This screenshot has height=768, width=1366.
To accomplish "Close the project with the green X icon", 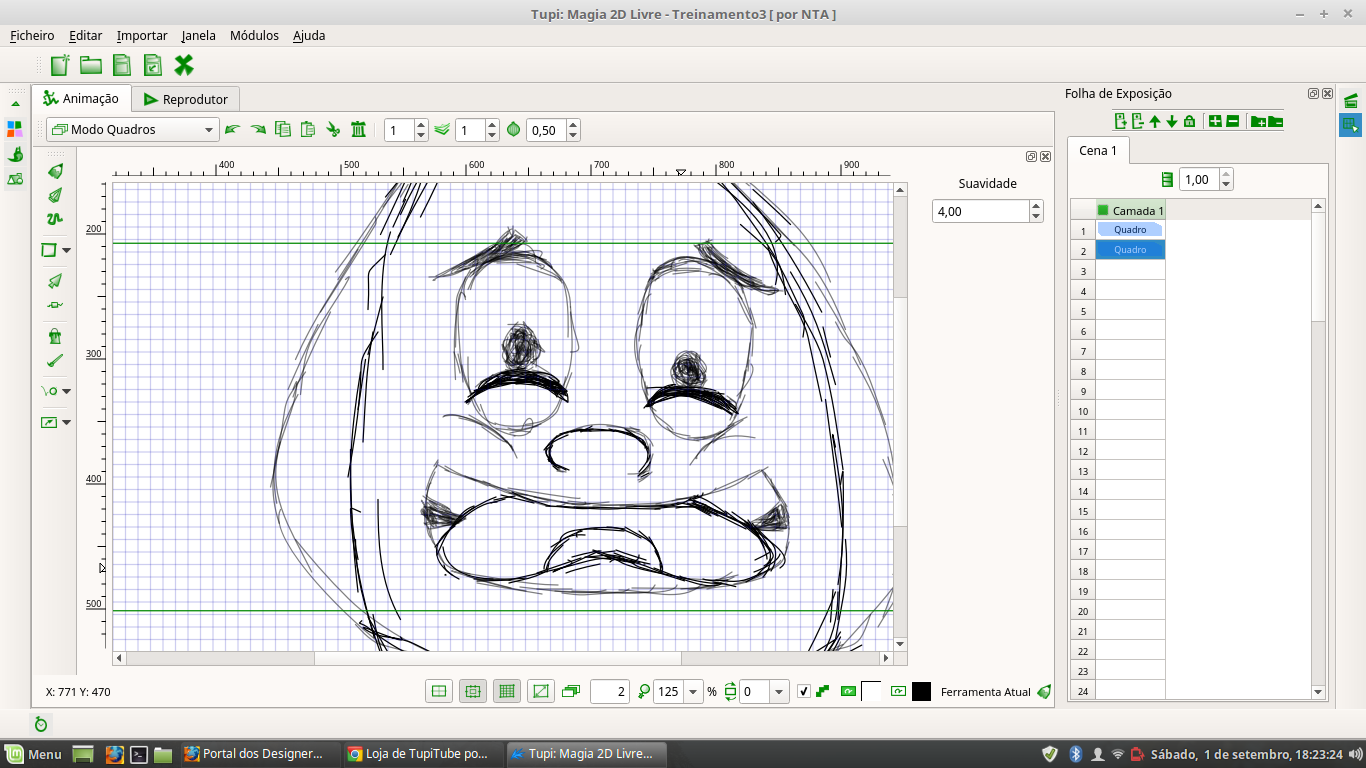I will pyautogui.click(x=184, y=65).
